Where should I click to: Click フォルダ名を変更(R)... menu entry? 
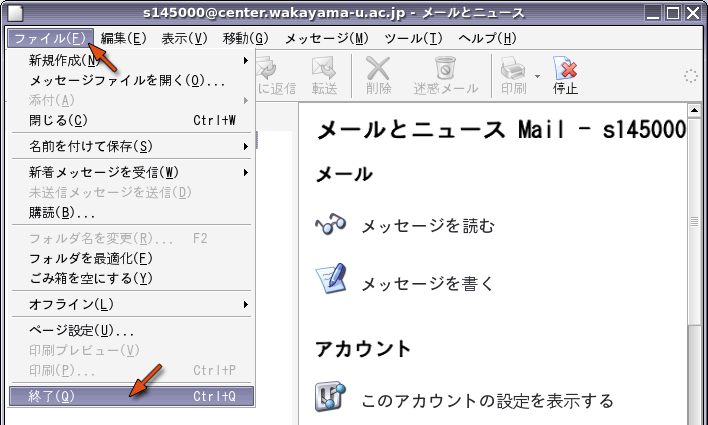[x=131, y=238]
